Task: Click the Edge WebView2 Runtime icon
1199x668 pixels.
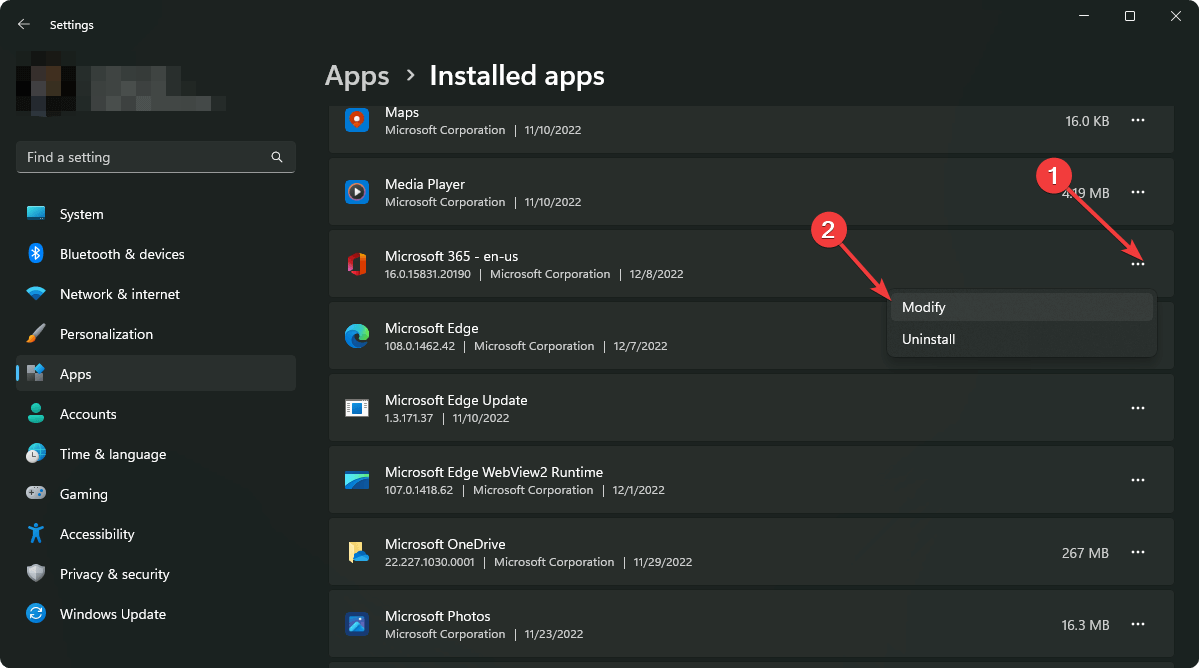Action: 357,480
